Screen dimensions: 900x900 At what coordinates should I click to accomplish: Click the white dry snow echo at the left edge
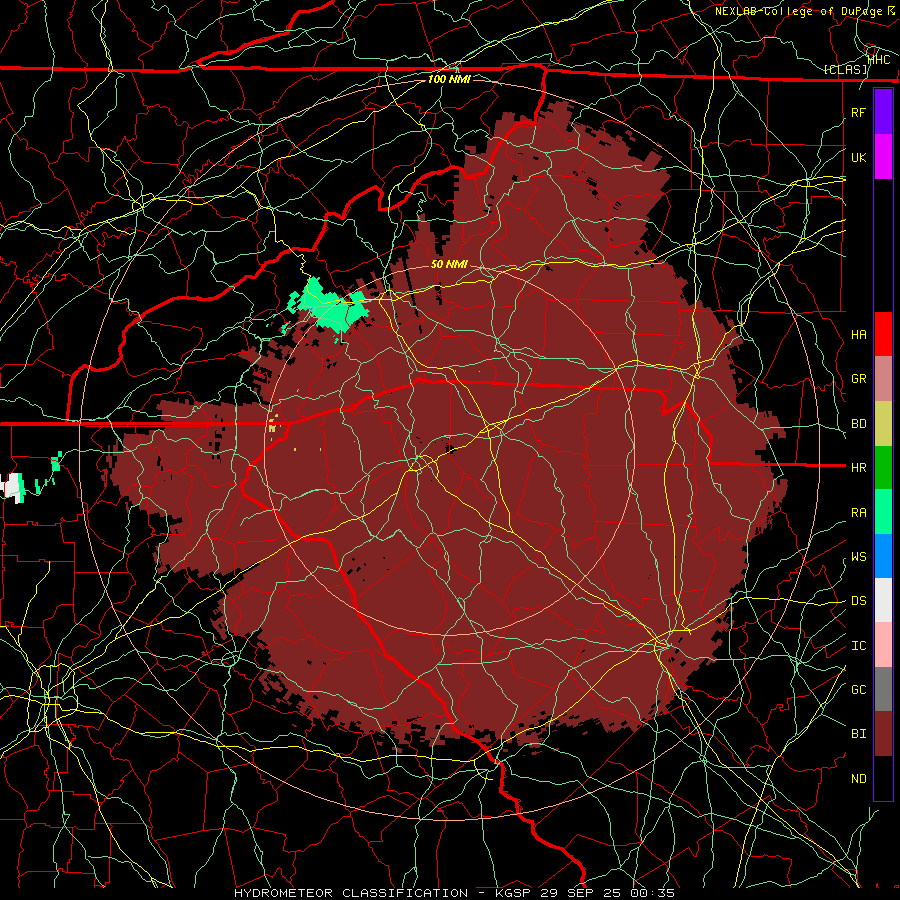pyautogui.click(x=13, y=487)
